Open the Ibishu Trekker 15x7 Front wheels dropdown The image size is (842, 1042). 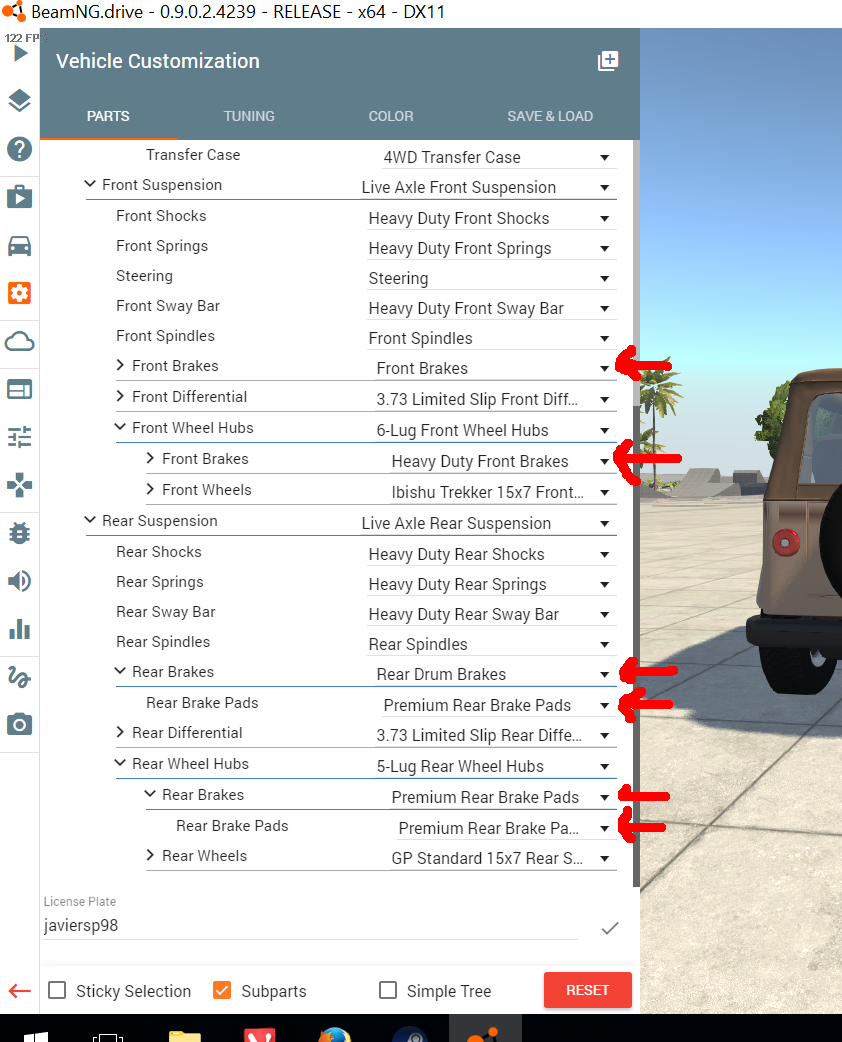point(503,492)
